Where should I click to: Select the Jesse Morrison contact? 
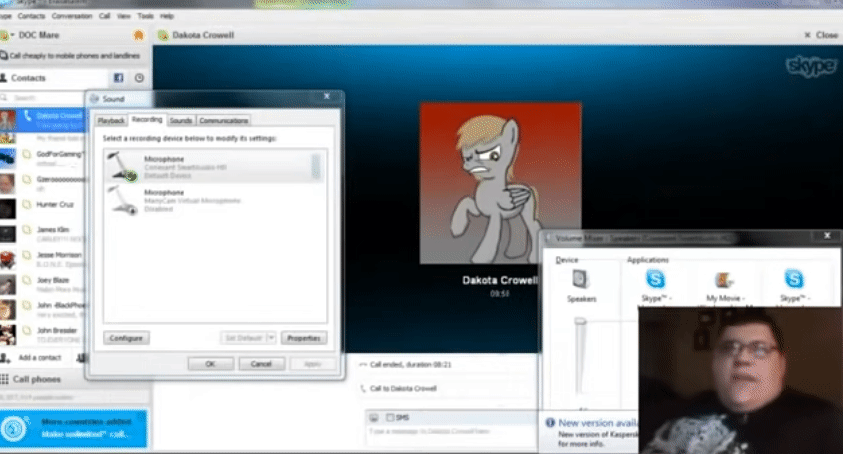(43, 259)
